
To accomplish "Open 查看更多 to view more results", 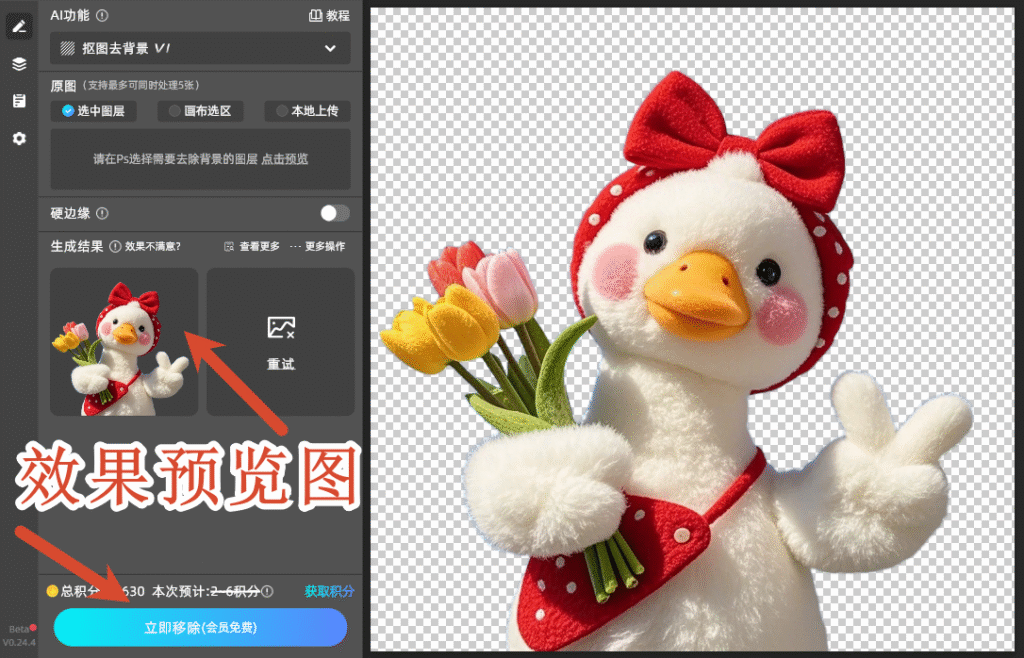I will [x=252, y=246].
